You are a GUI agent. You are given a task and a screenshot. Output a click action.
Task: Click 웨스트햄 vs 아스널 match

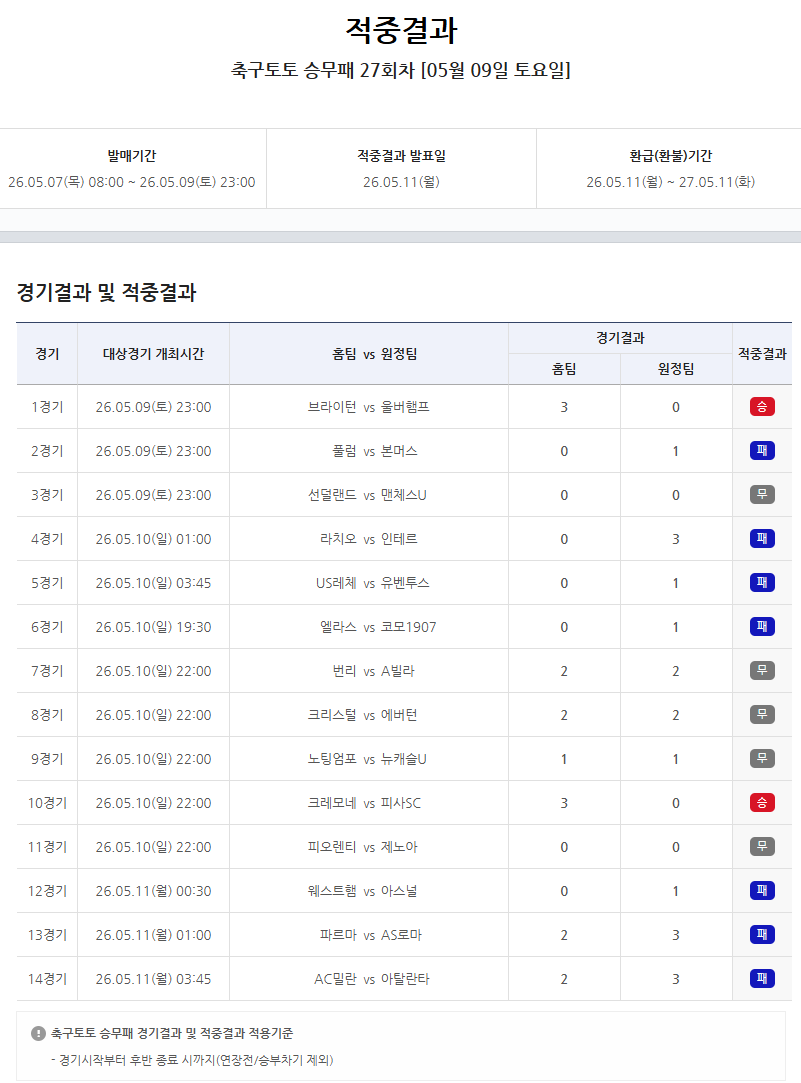(x=363, y=891)
